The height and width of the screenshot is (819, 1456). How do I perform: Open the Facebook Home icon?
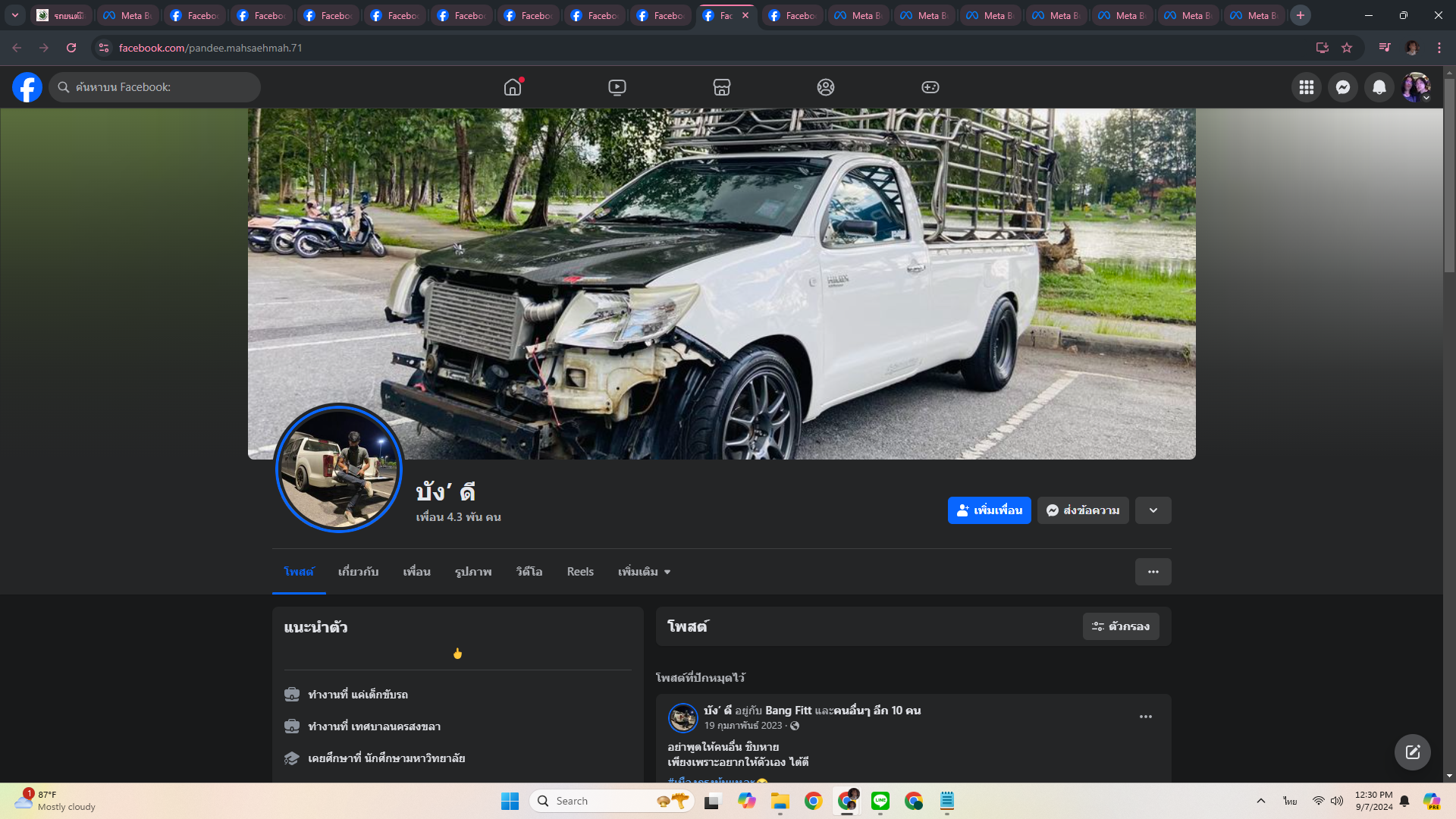(x=513, y=87)
